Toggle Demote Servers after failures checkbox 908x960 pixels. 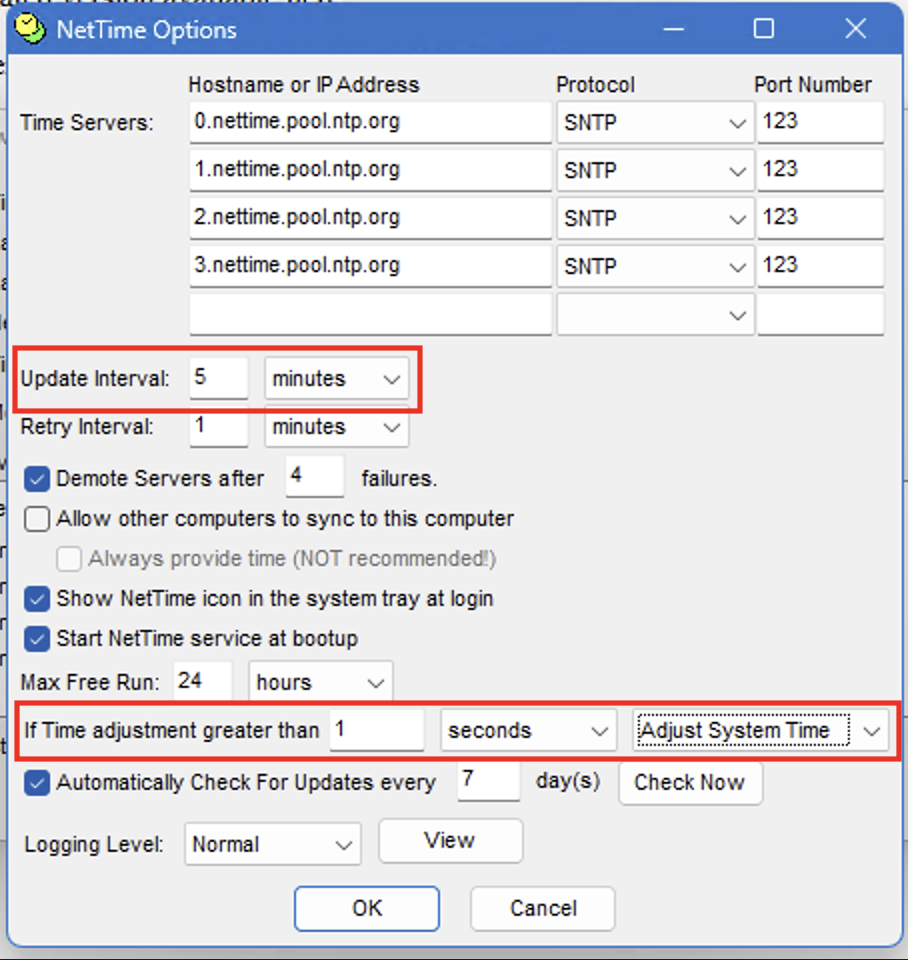click(x=37, y=479)
